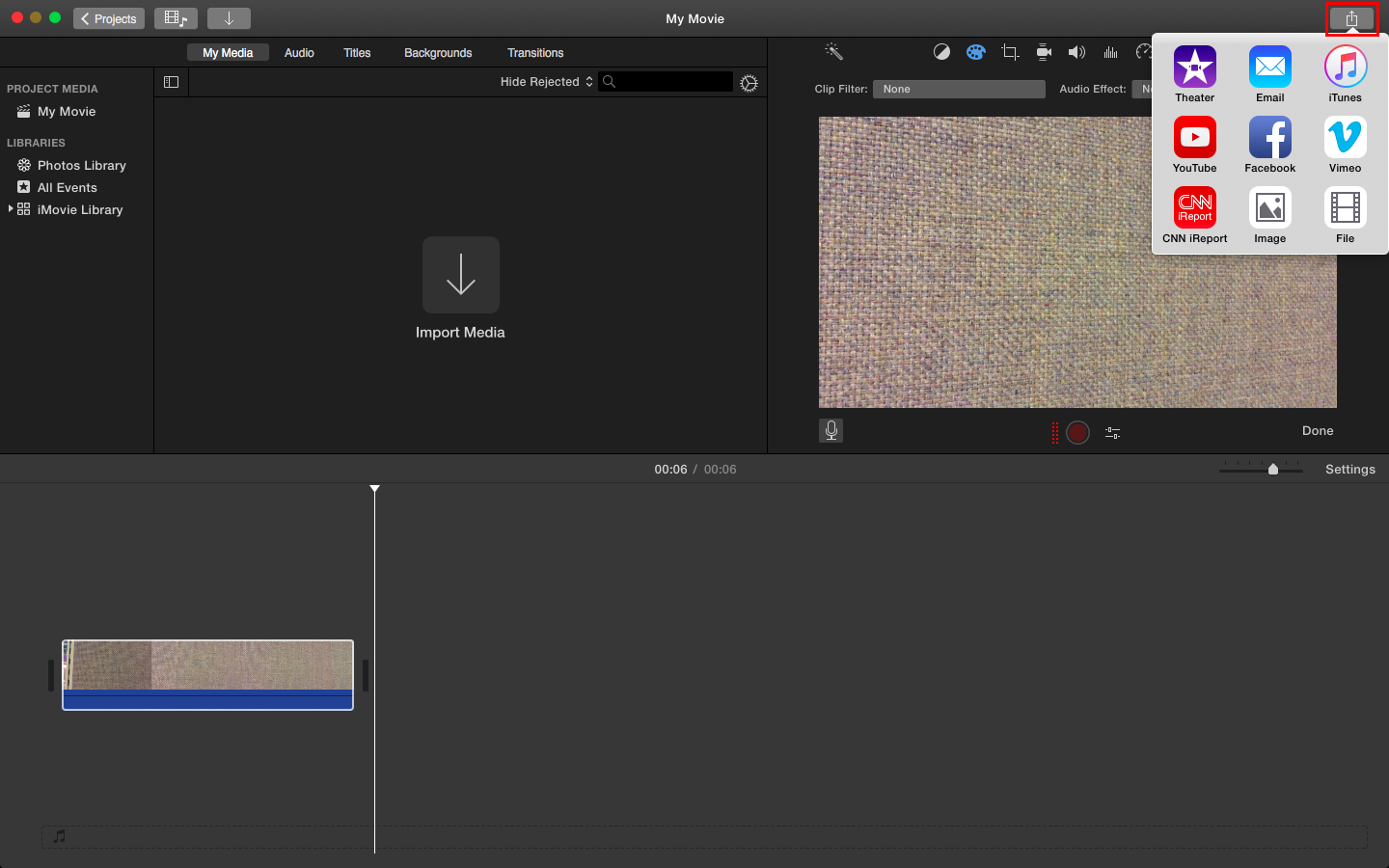Click the Facebook share icon
Image resolution: width=1389 pixels, height=868 pixels.
pyautogui.click(x=1269, y=138)
